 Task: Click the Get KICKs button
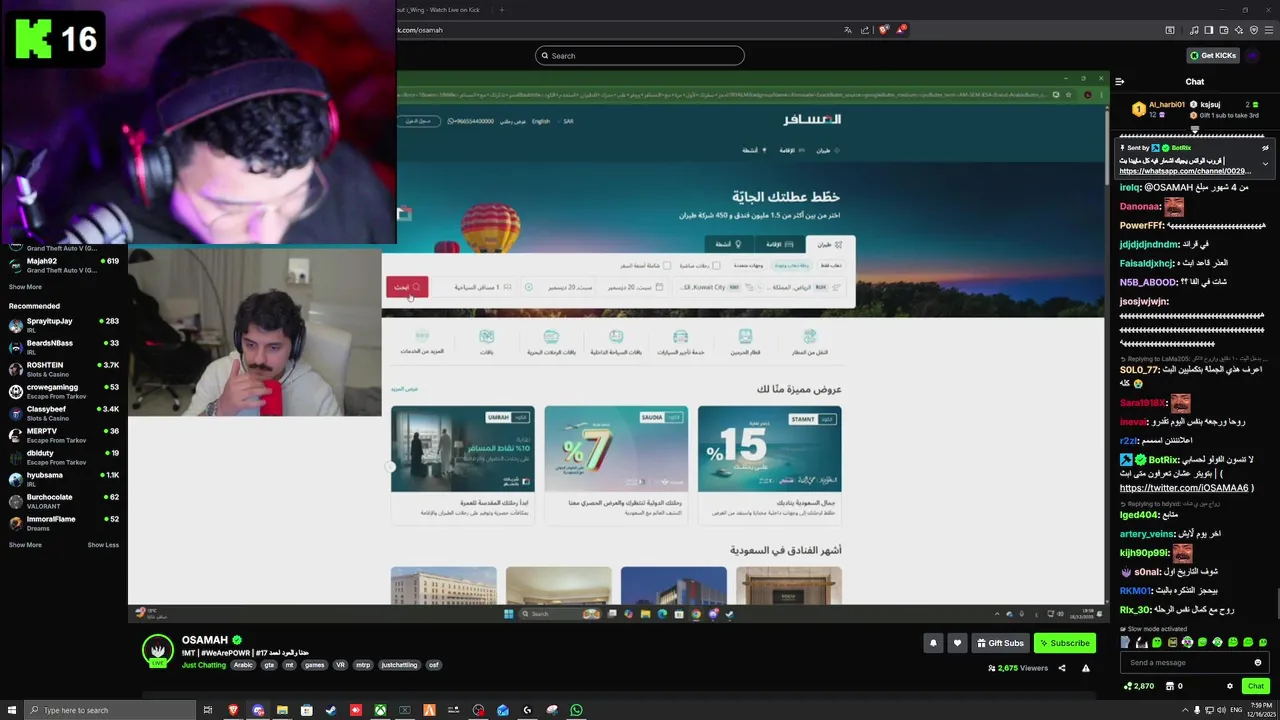point(1213,55)
